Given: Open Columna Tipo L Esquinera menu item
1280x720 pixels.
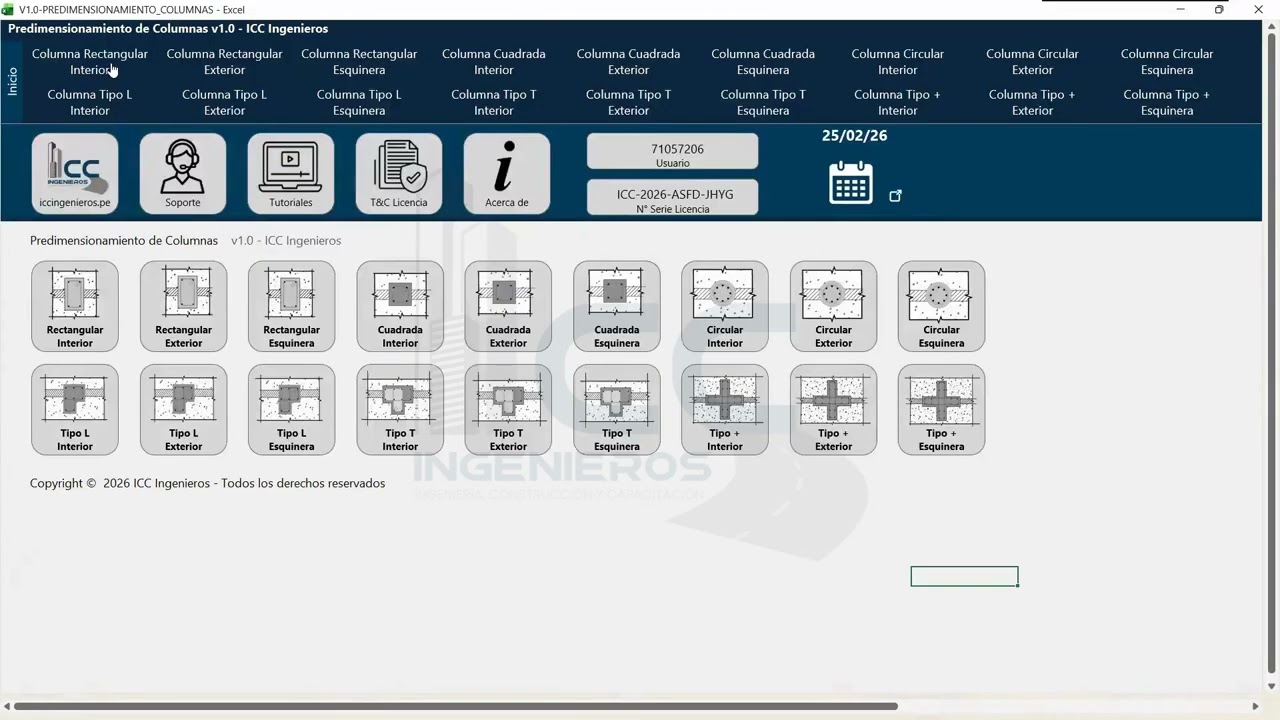Looking at the screenshot, I should pos(359,102).
